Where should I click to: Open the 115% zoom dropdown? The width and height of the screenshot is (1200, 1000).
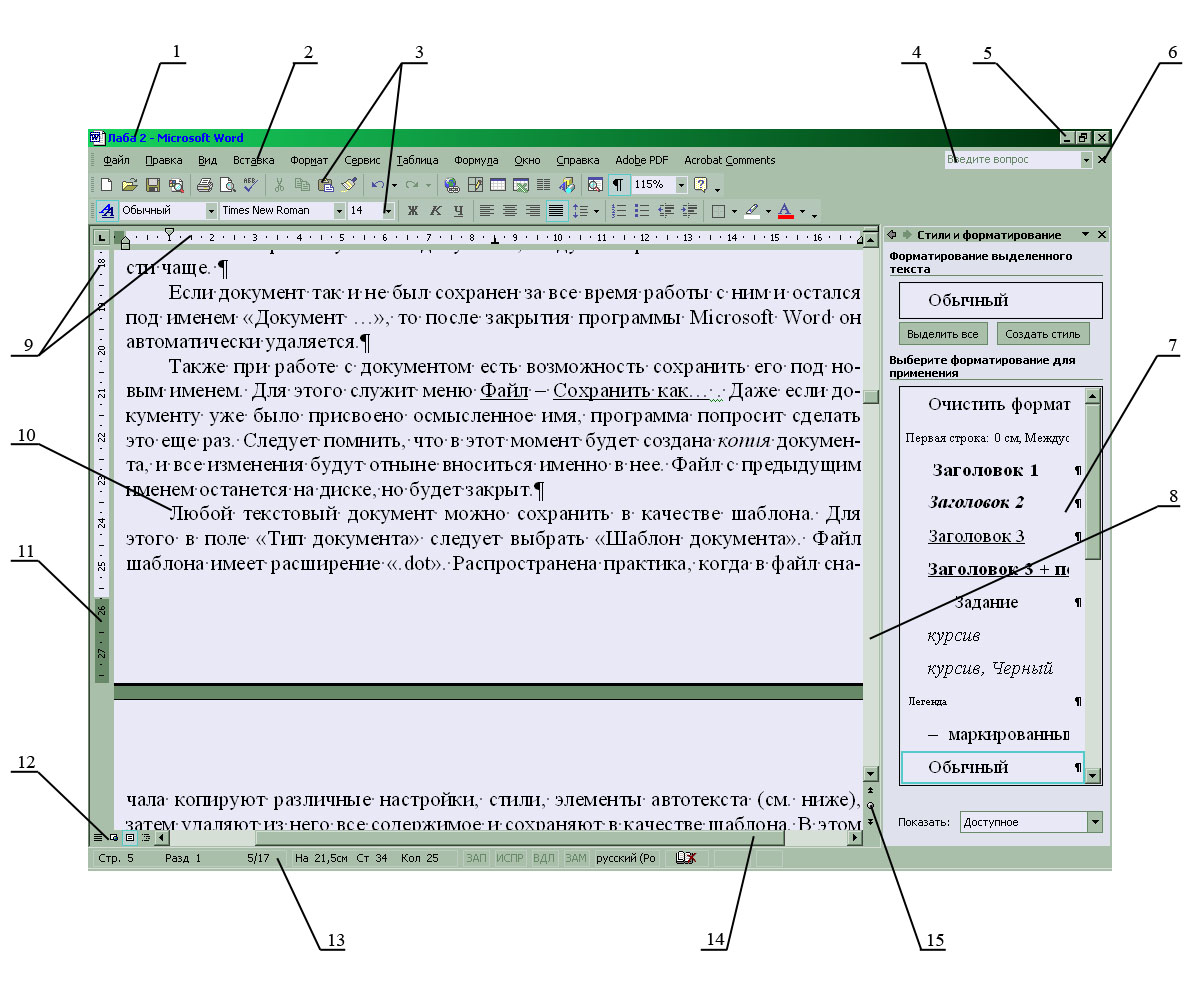[x=682, y=185]
